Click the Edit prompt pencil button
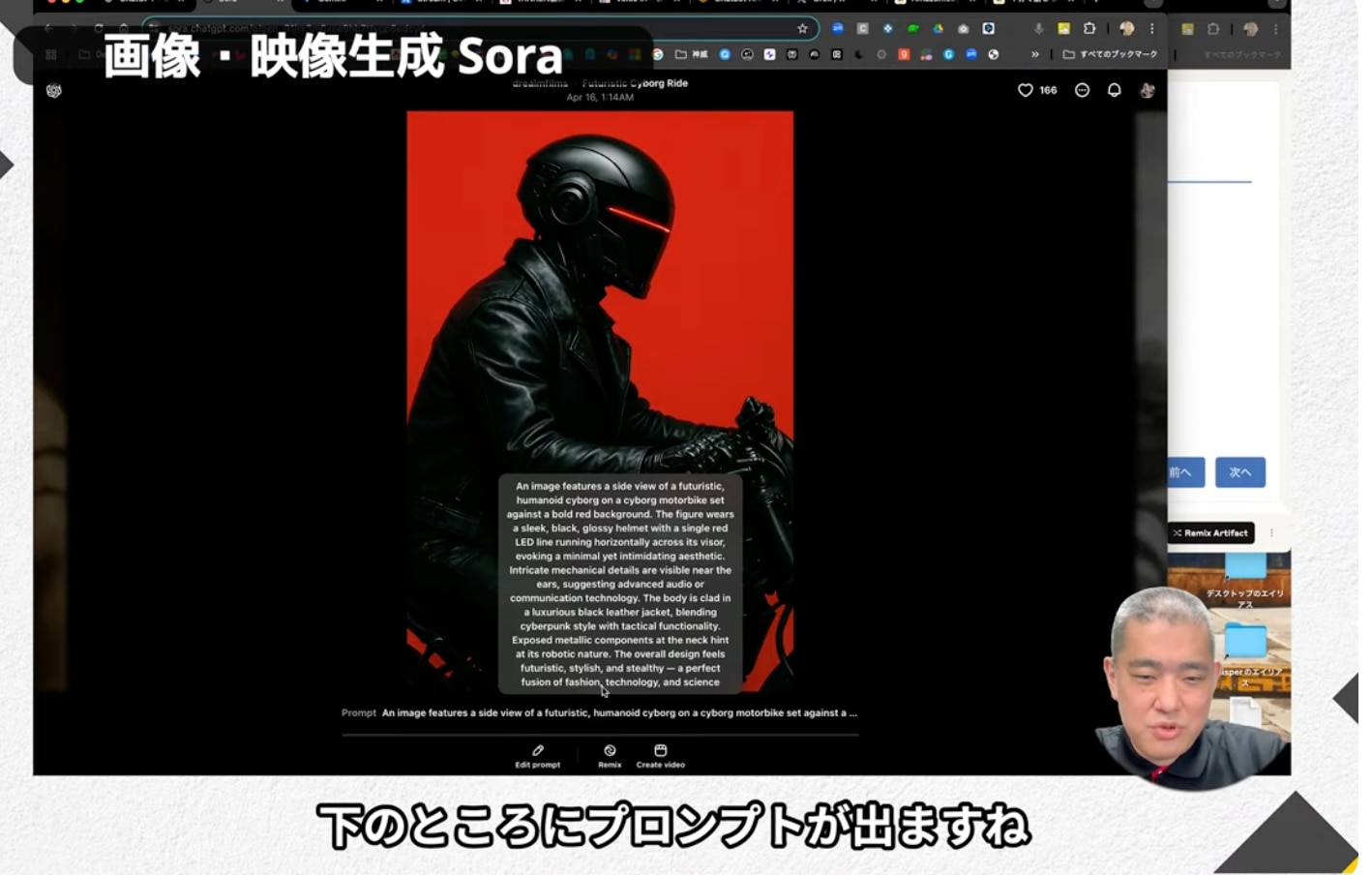 click(x=538, y=756)
